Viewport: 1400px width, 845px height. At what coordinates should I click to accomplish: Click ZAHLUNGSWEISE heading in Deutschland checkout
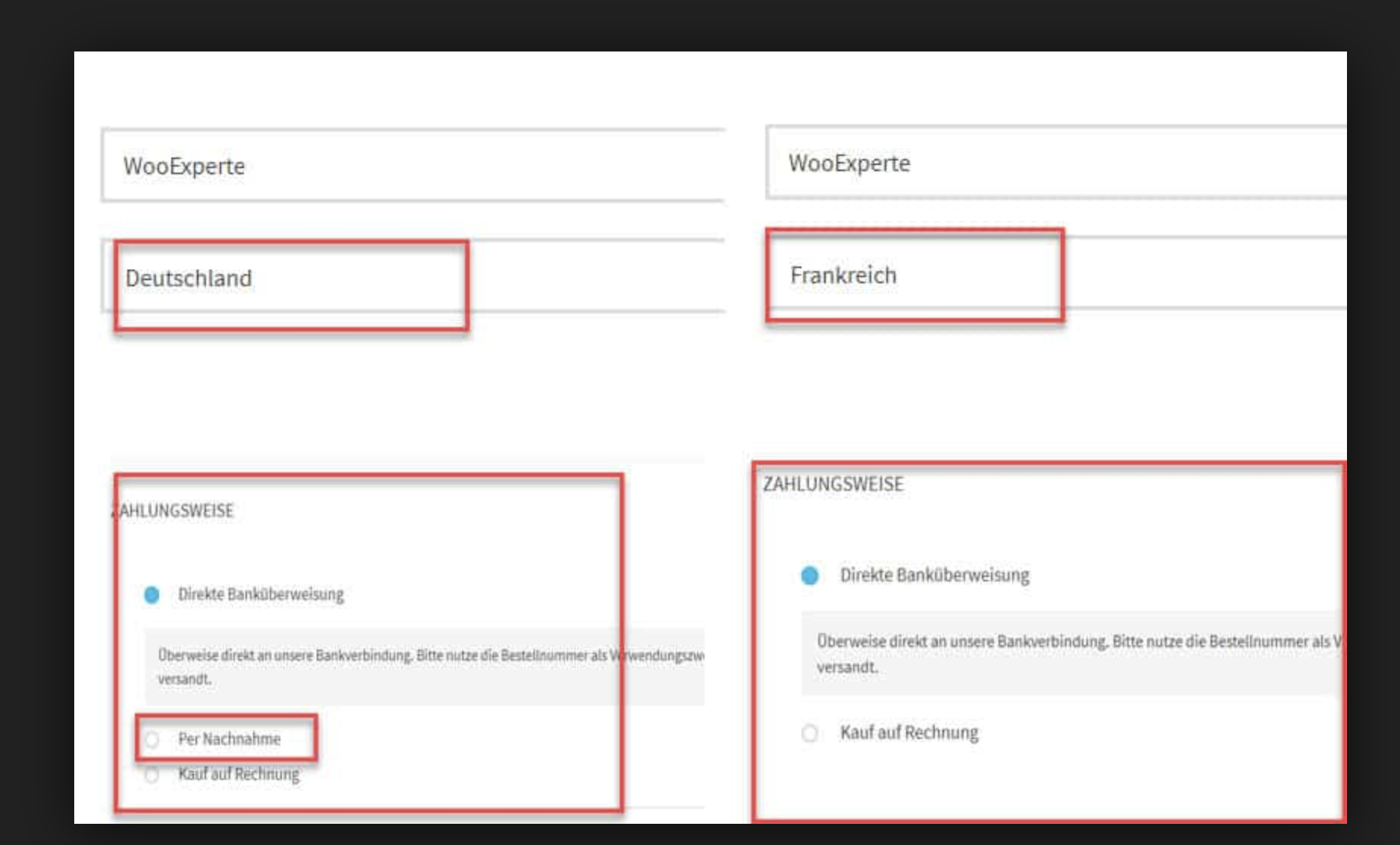(176, 511)
